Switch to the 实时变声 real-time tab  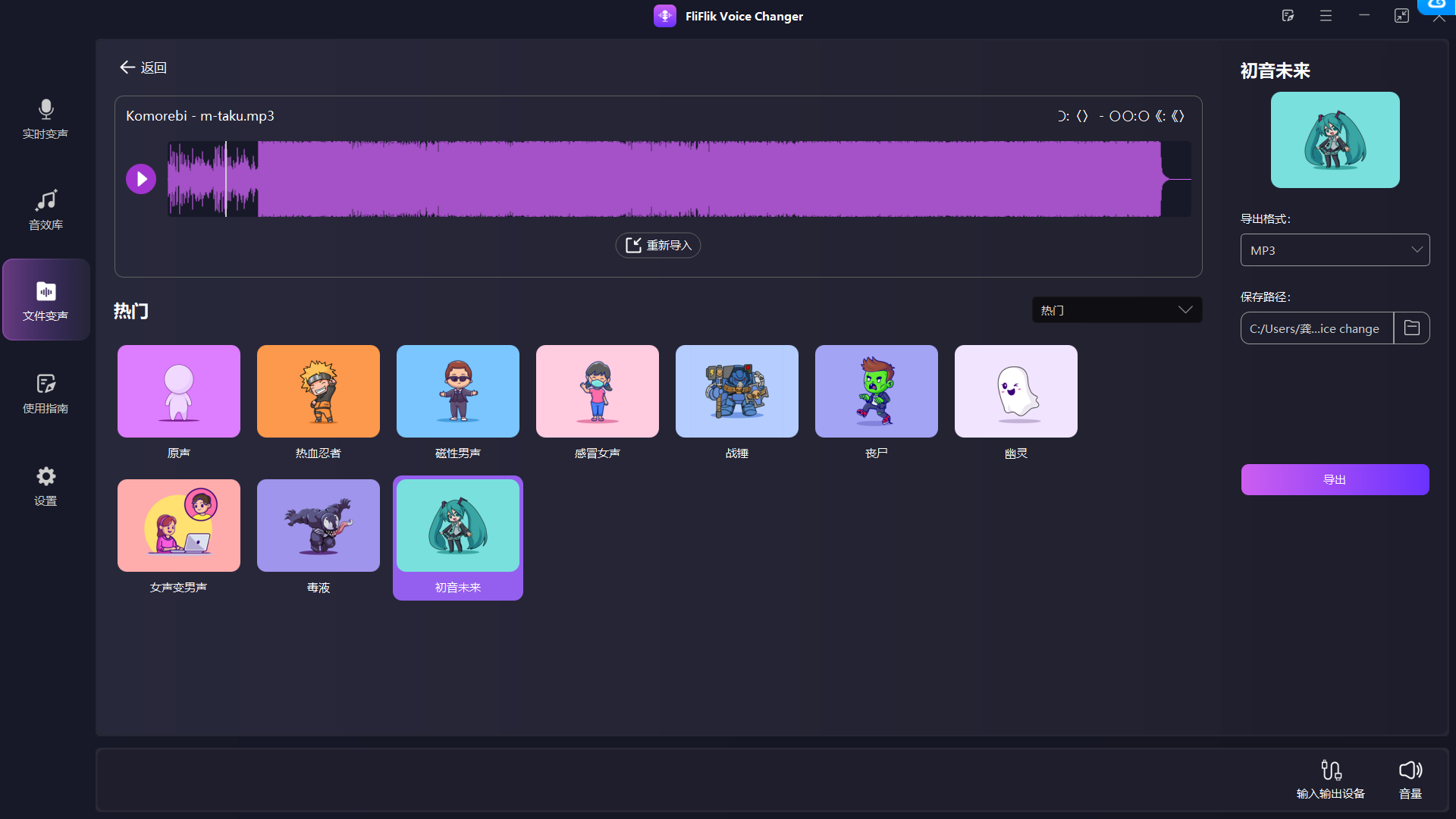45,119
